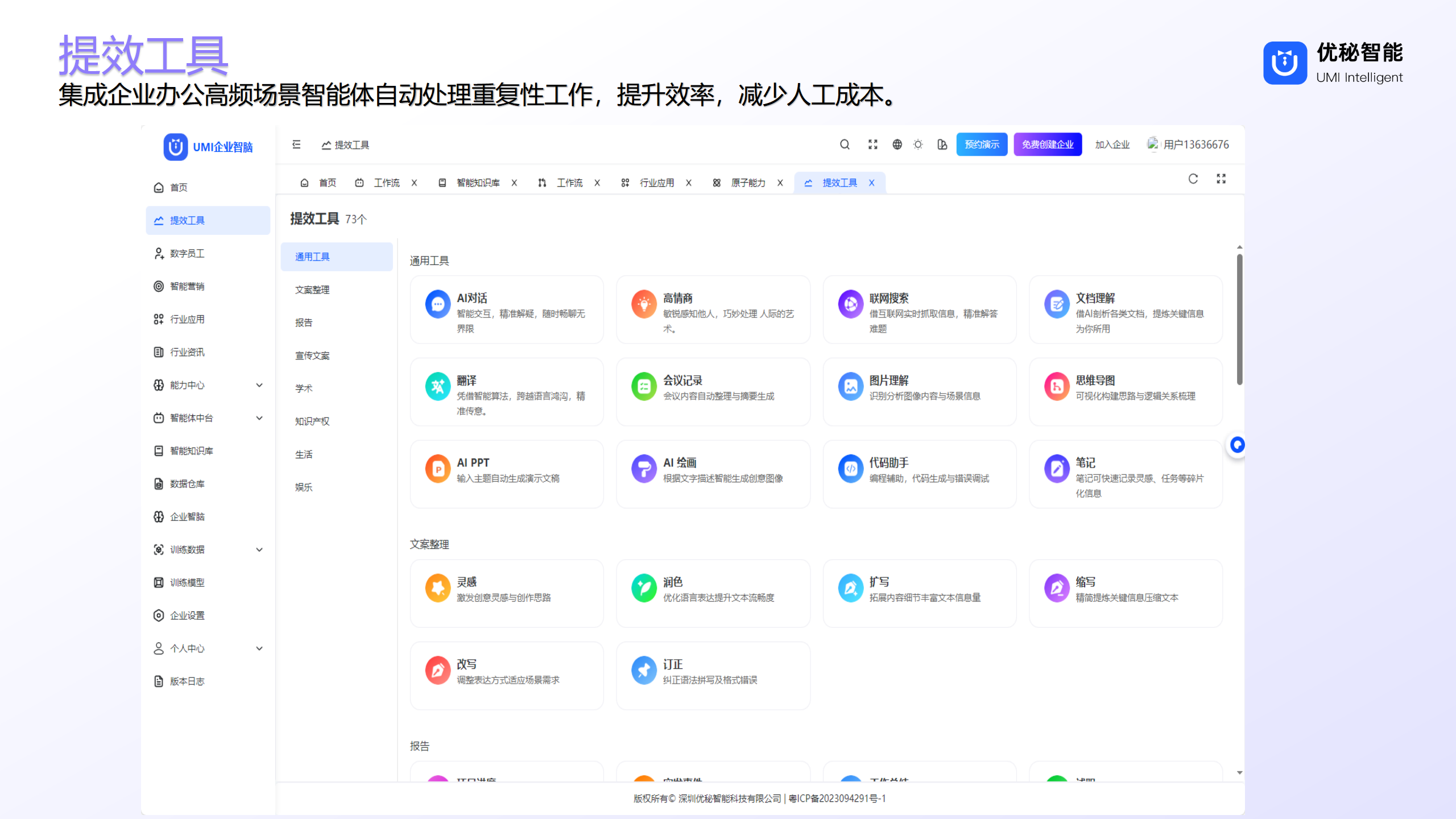This screenshot has width=1456, height=819.
Task: Click the globe language icon
Action: [x=897, y=144]
